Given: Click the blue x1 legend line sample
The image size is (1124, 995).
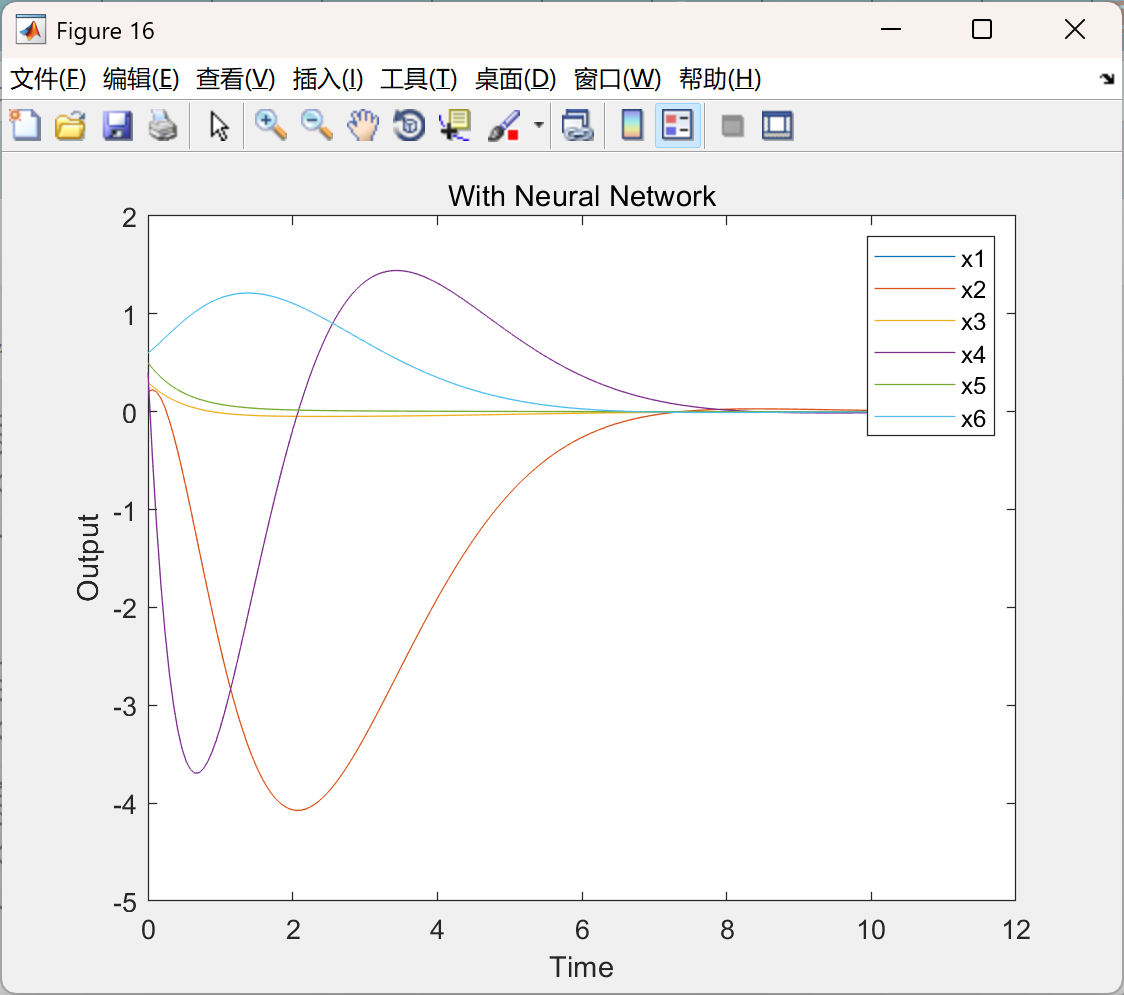Looking at the screenshot, I should coord(915,257).
